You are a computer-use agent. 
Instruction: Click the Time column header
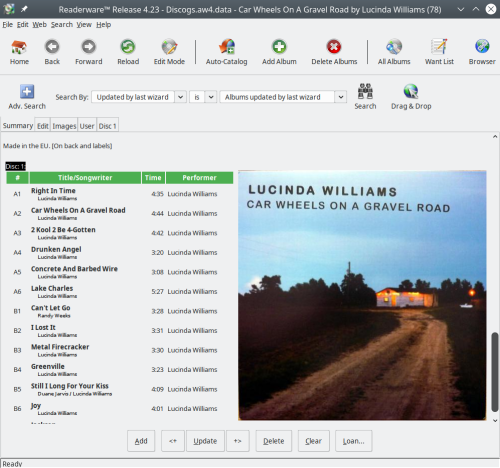pos(153,178)
